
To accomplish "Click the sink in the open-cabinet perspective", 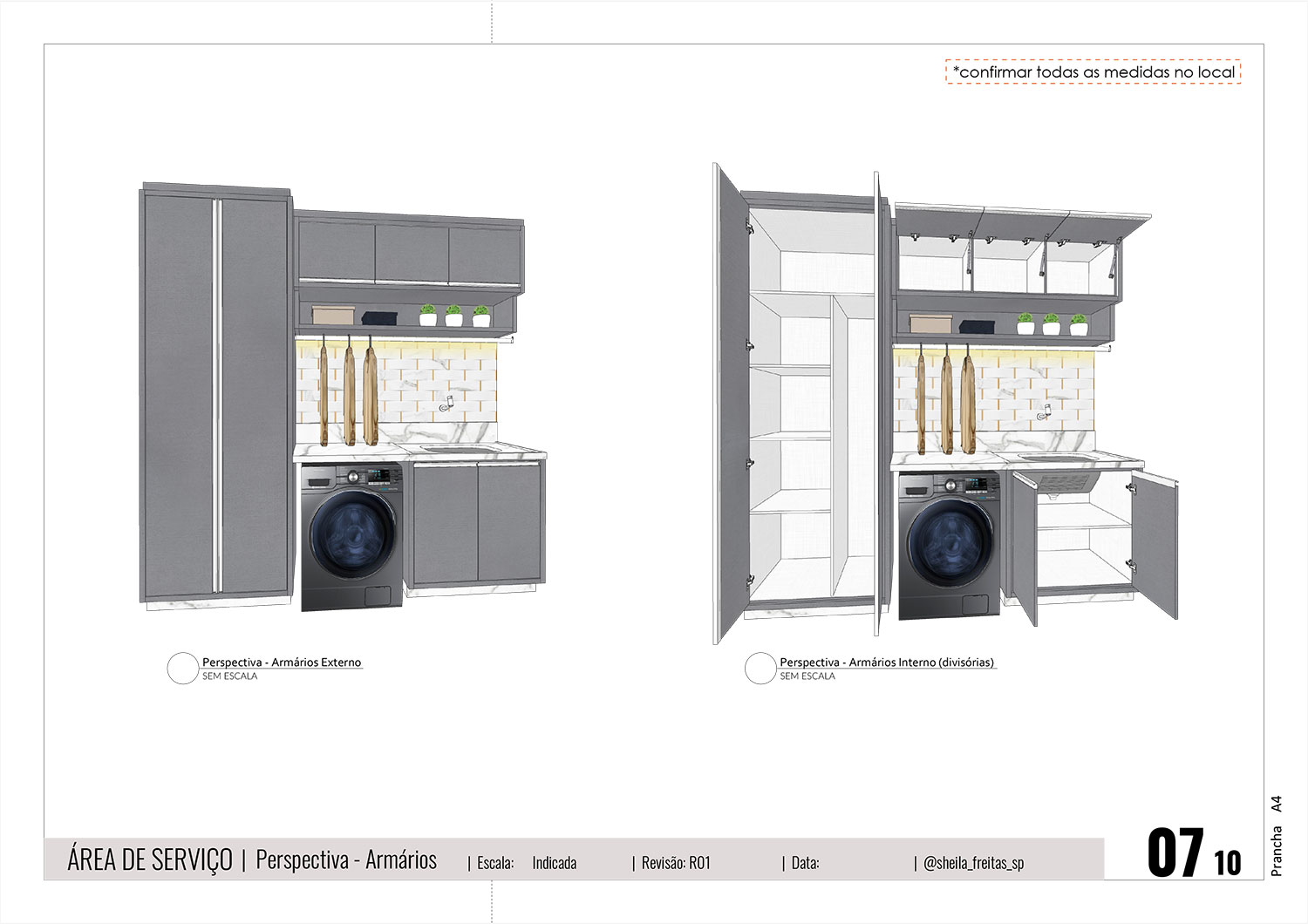I will (x=1053, y=457).
